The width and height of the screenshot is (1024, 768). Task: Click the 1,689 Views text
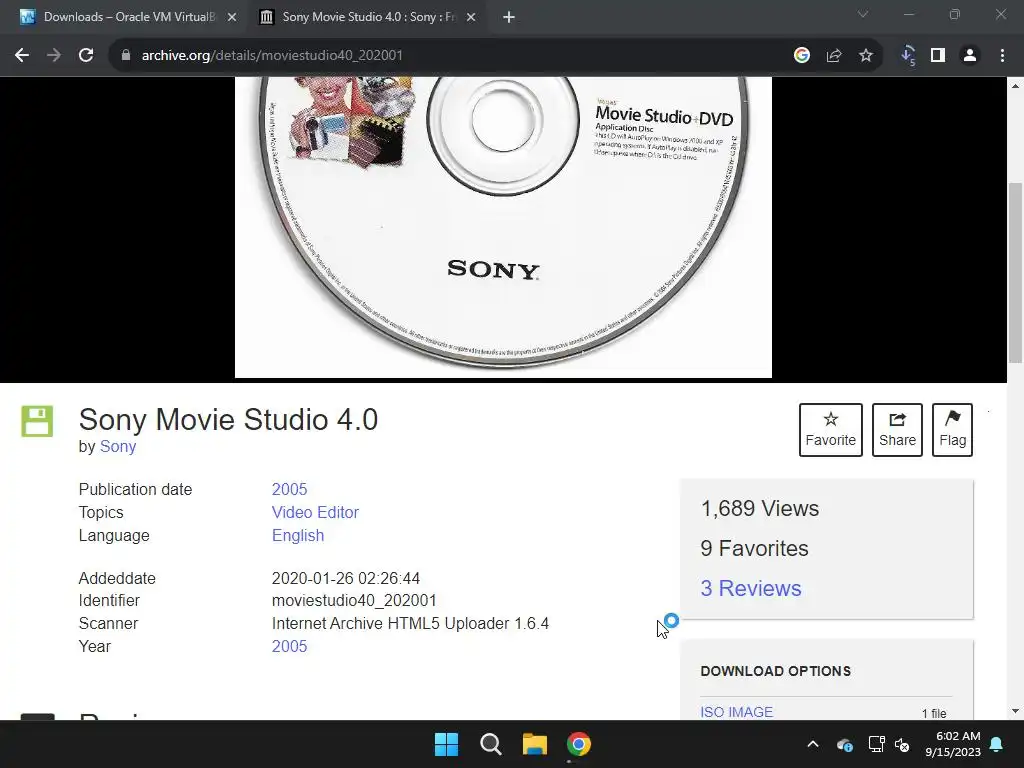[760, 508]
